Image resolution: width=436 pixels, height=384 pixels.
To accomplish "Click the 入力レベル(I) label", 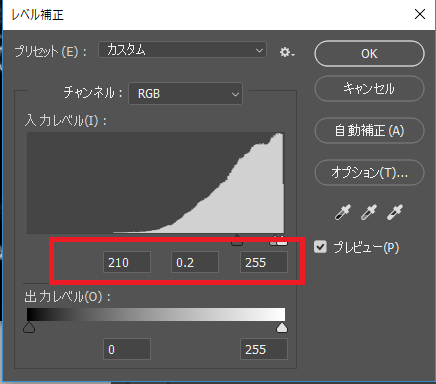I will pos(66,120).
